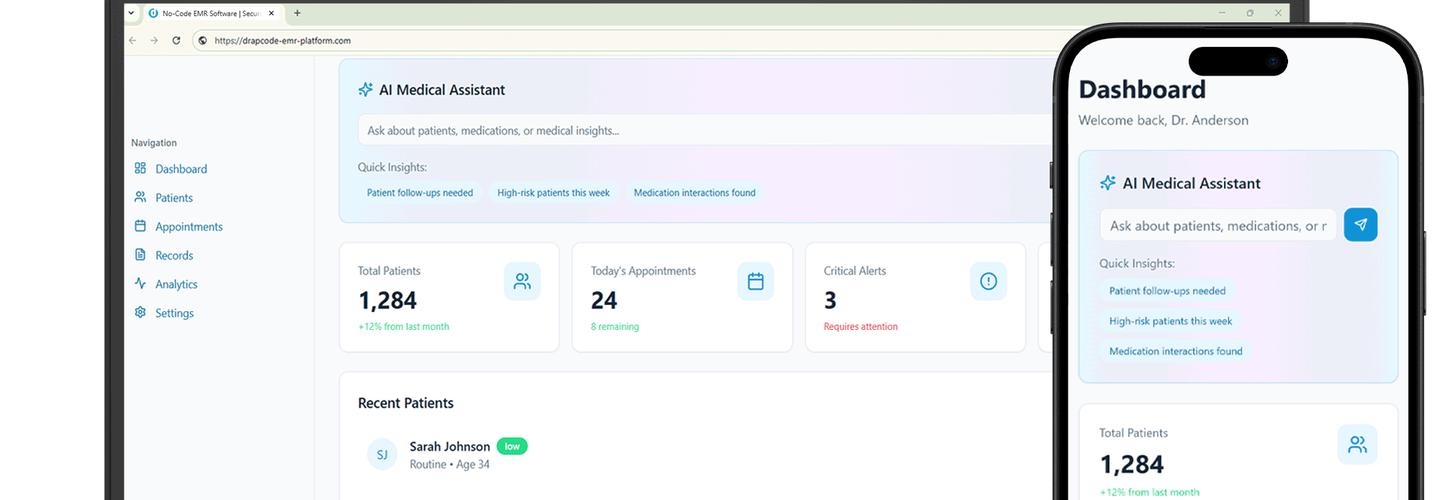Click the sparkle icon beside the desktop AI Medical Assistant title

pyautogui.click(x=365, y=90)
